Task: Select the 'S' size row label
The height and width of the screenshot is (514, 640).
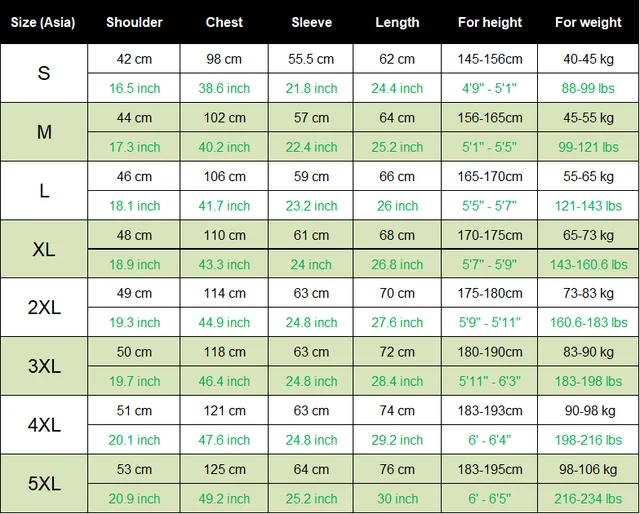Action: point(44,73)
